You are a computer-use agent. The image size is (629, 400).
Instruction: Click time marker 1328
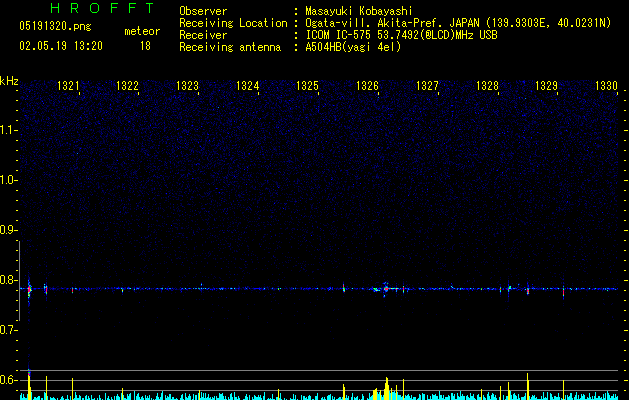pyautogui.click(x=487, y=86)
